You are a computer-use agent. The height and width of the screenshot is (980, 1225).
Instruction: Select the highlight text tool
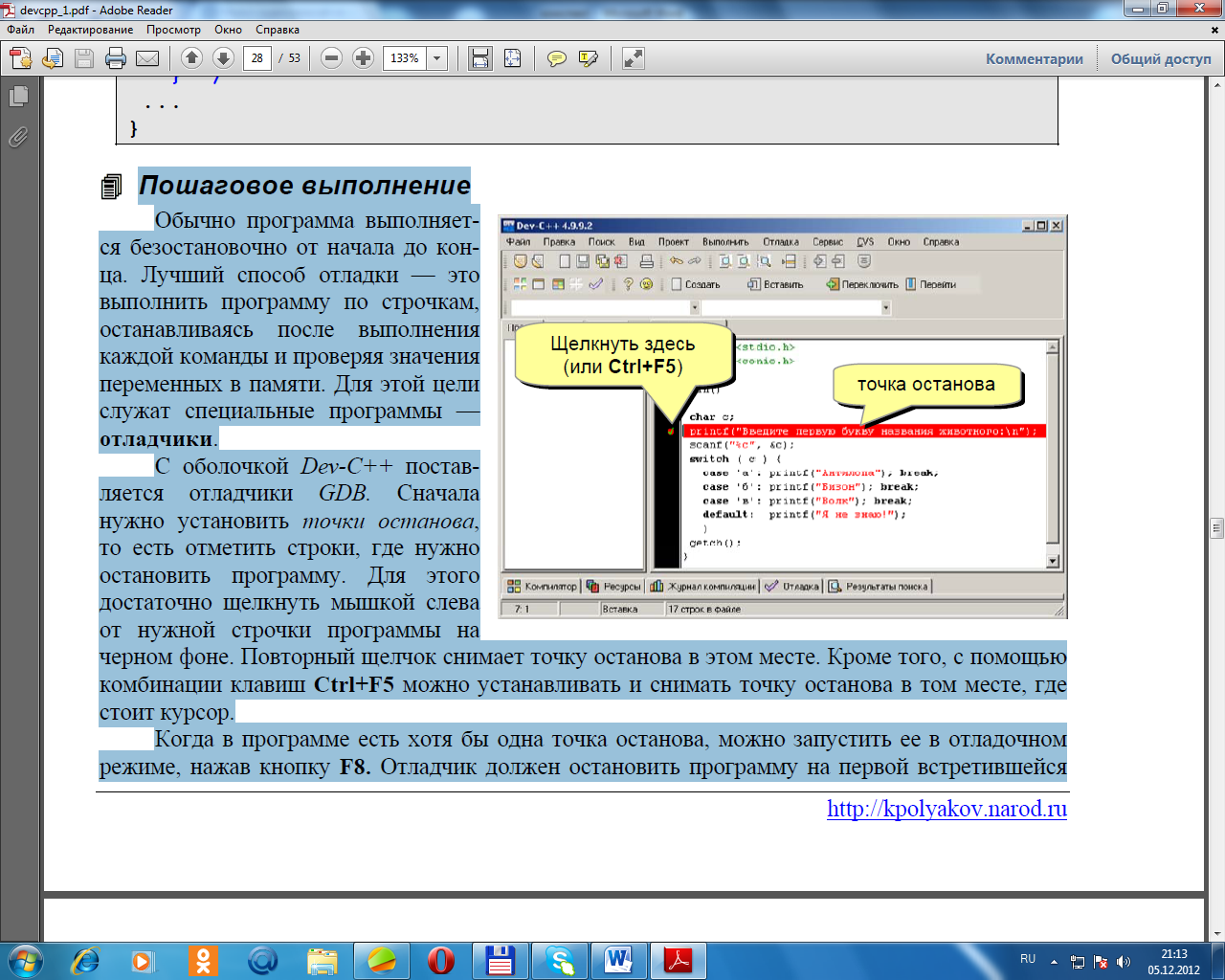coord(589,58)
